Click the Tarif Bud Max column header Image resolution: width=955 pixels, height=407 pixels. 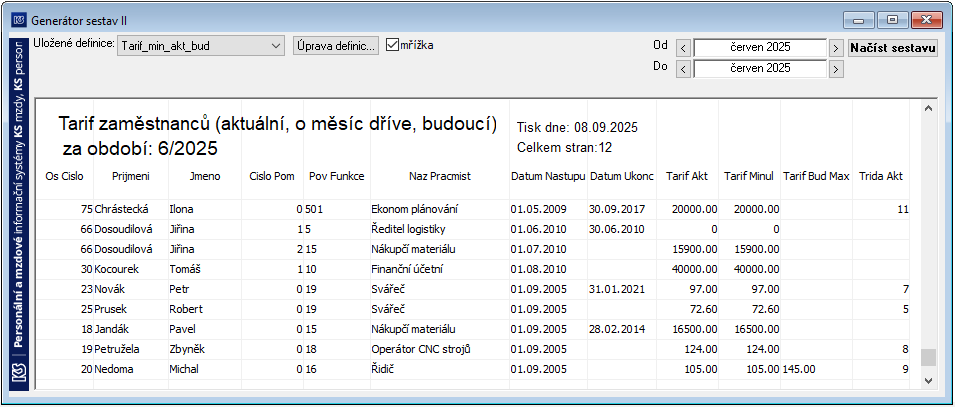(816, 177)
